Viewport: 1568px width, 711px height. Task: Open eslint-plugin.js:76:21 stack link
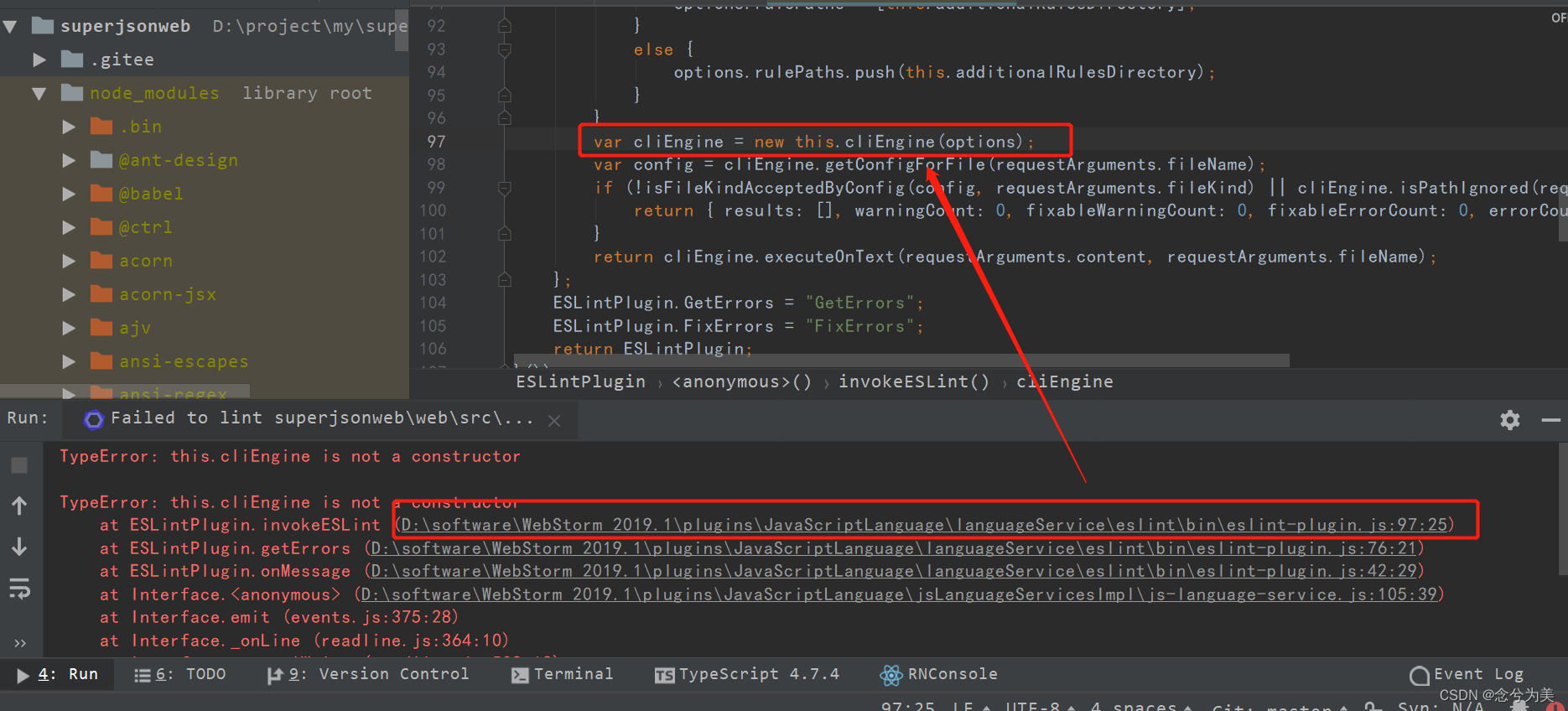[894, 548]
